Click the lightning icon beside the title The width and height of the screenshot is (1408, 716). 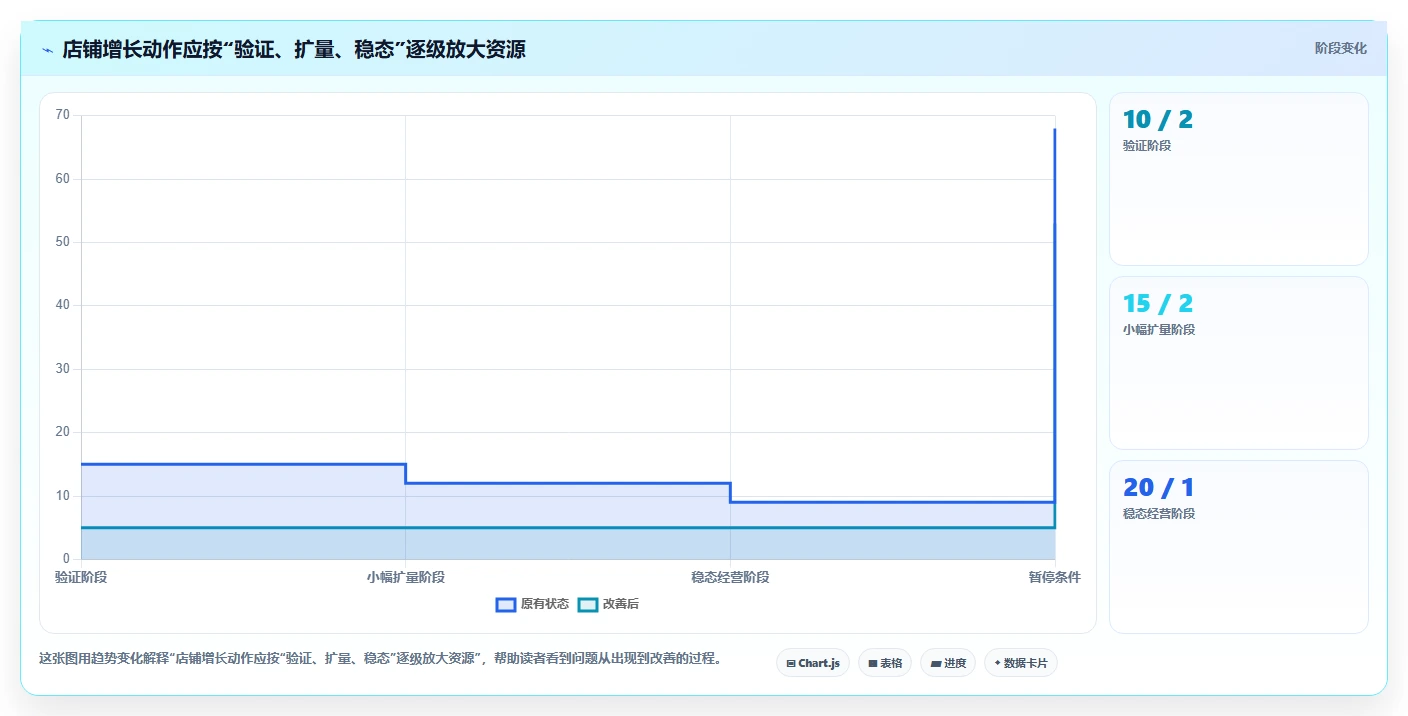48,49
